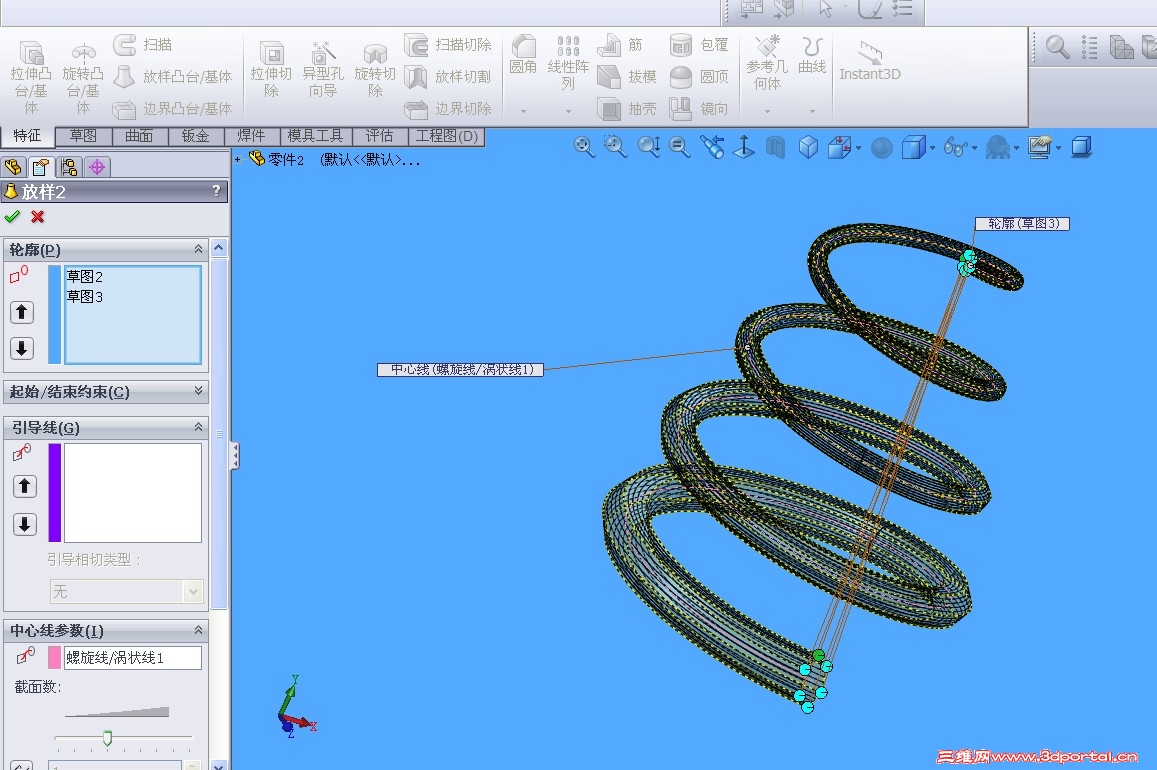Click the 截面数 section count slider
Image resolution: width=1157 pixels, height=770 pixels.
(108, 738)
